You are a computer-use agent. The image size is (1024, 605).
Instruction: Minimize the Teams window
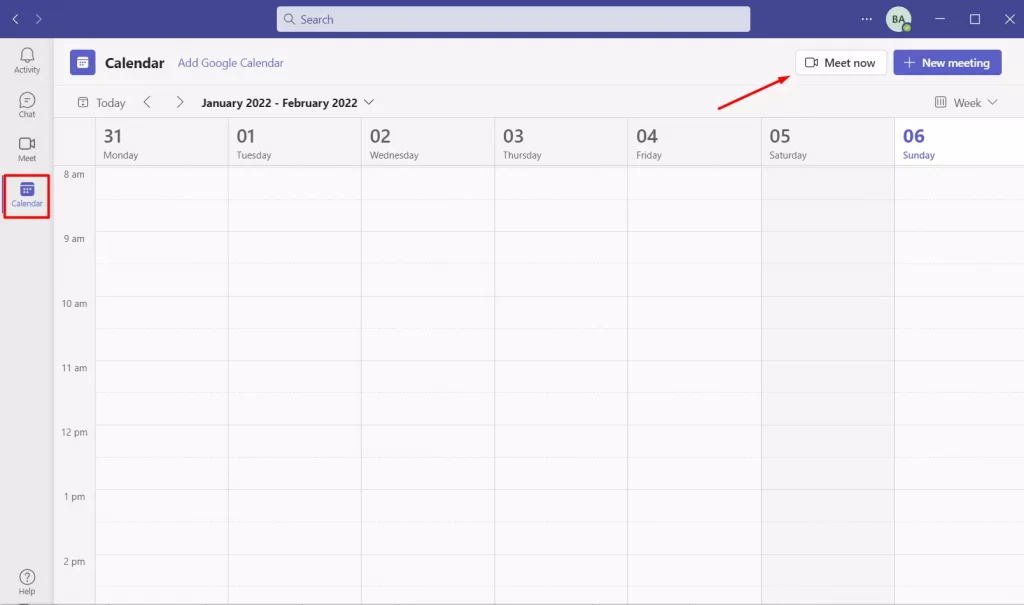pyautogui.click(x=940, y=19)
